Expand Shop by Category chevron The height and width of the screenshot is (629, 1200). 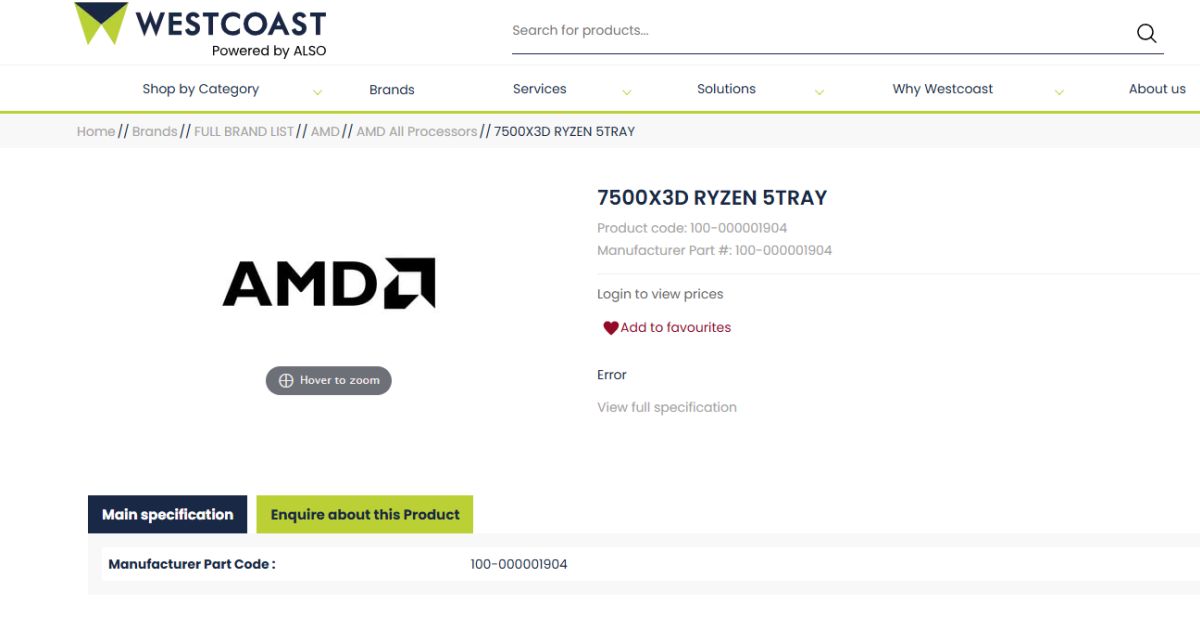[x=317, y=92]
